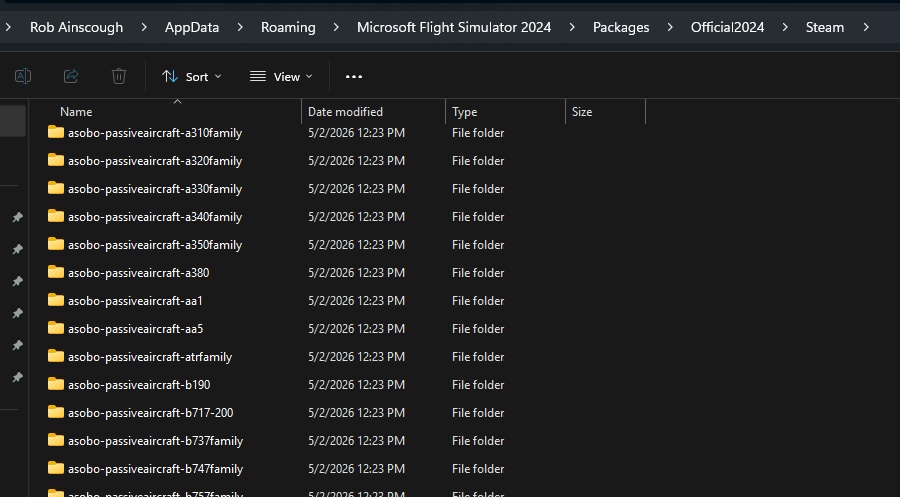This screenshot has height=497, width=900.
Task: Navigate to Roaming breadcrumb
Action: [288, 27]
